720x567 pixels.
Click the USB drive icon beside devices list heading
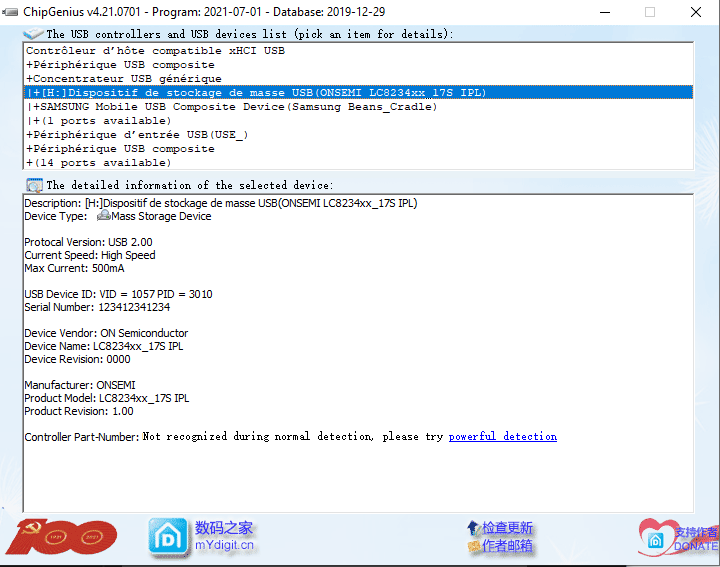coord(33,34)
